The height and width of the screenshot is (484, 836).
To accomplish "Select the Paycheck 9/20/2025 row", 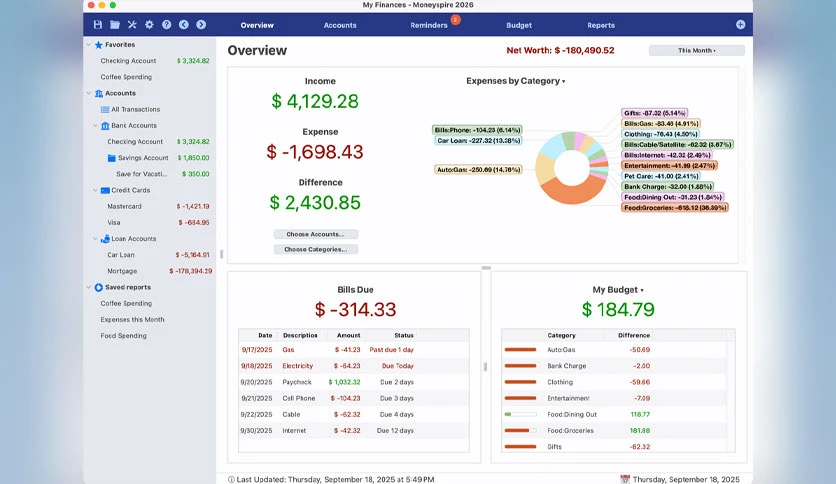I will (x=353, y=382).
